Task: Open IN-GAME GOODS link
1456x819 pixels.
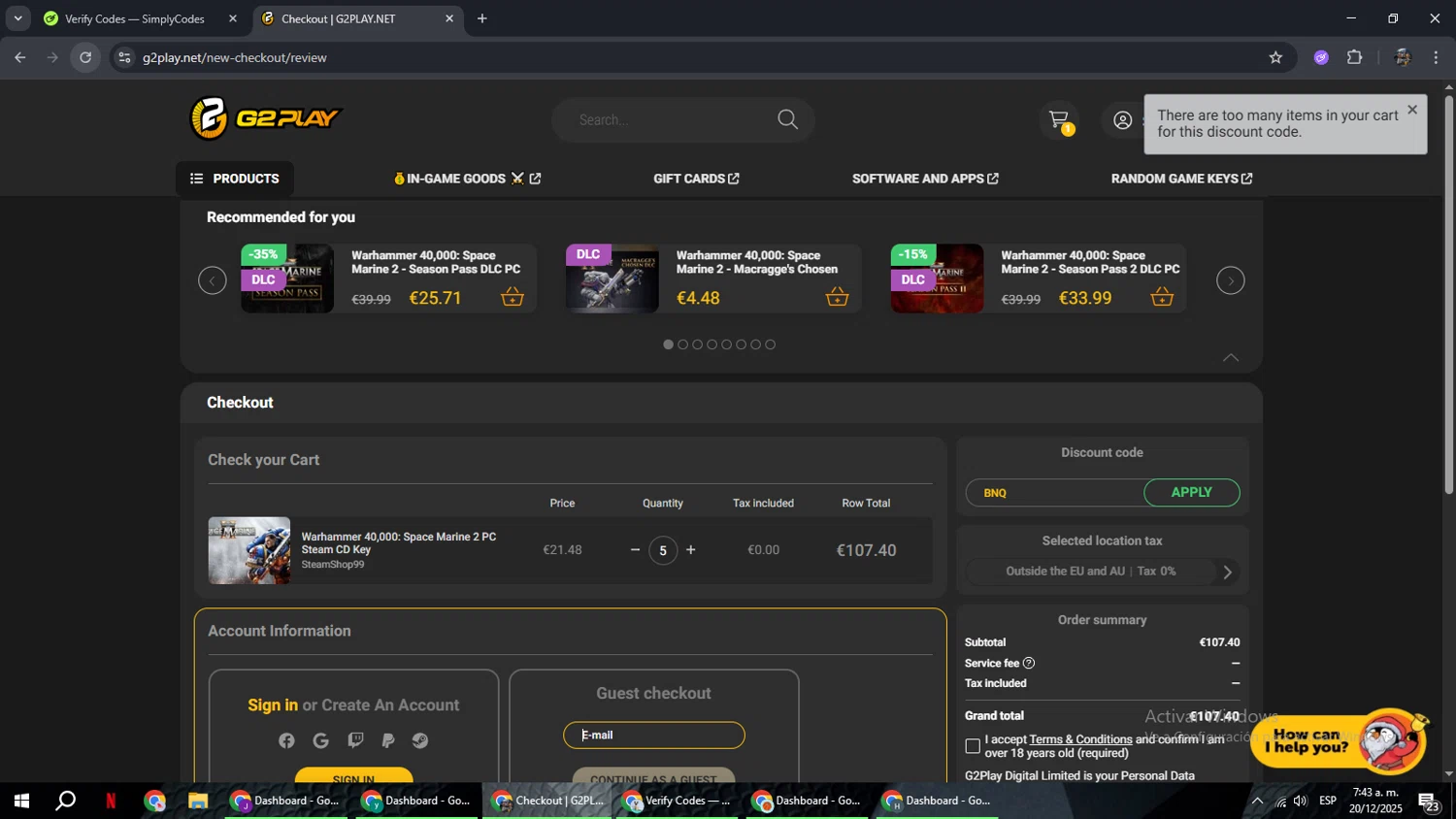Action: click(467, 179)
